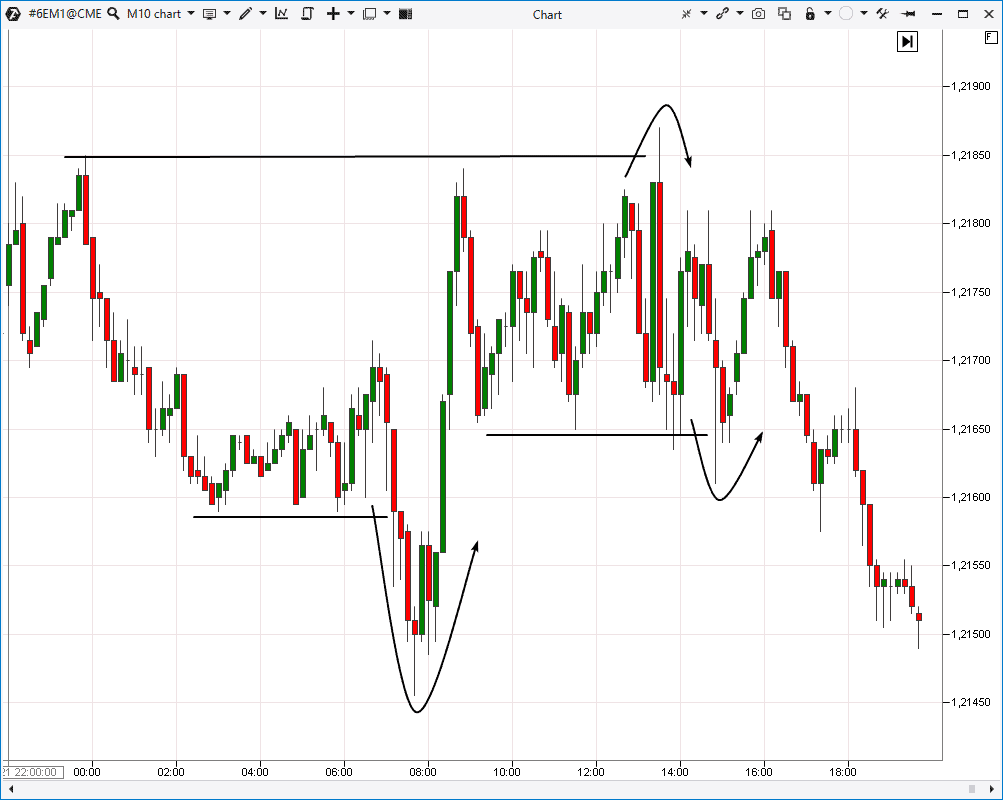Screen dimensions: 1003x800
Task: Select the pencil drawing tool
Action: pyautogui.click(x=246, y=14)
